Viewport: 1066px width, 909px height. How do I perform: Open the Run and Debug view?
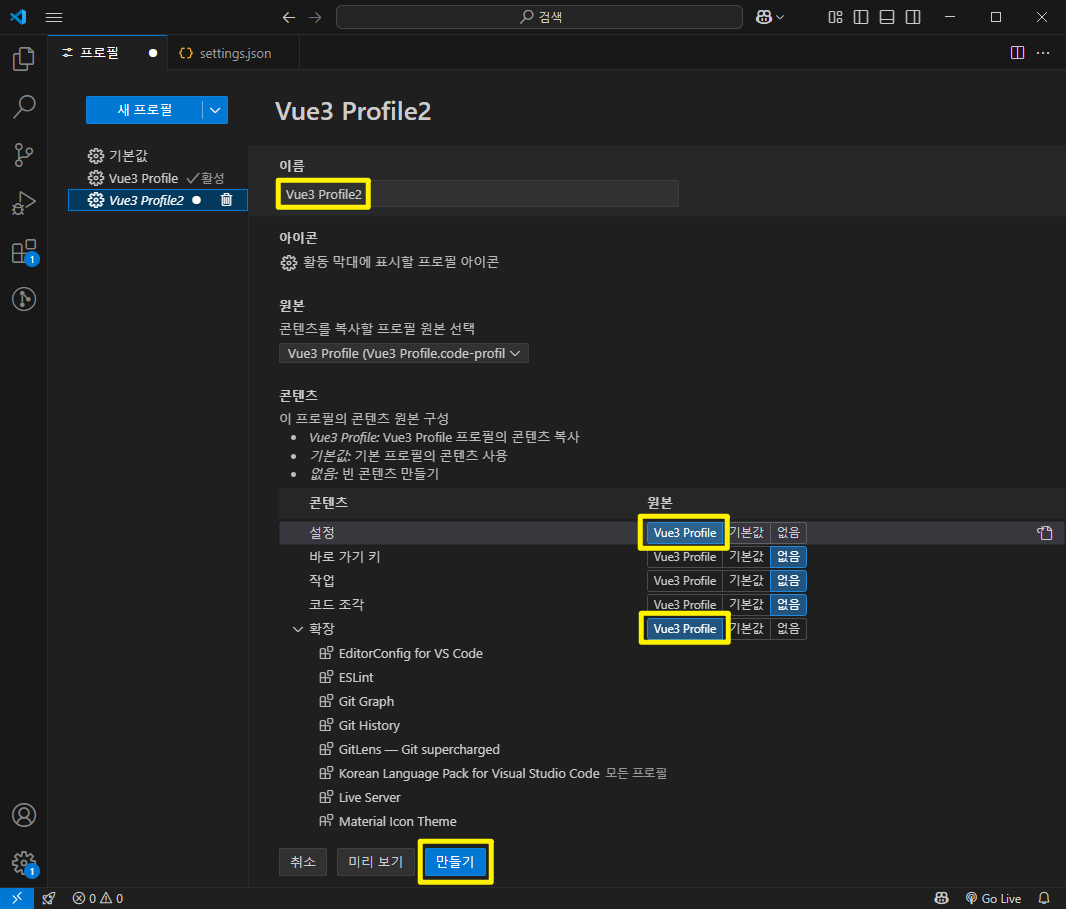tap(24, 203)
